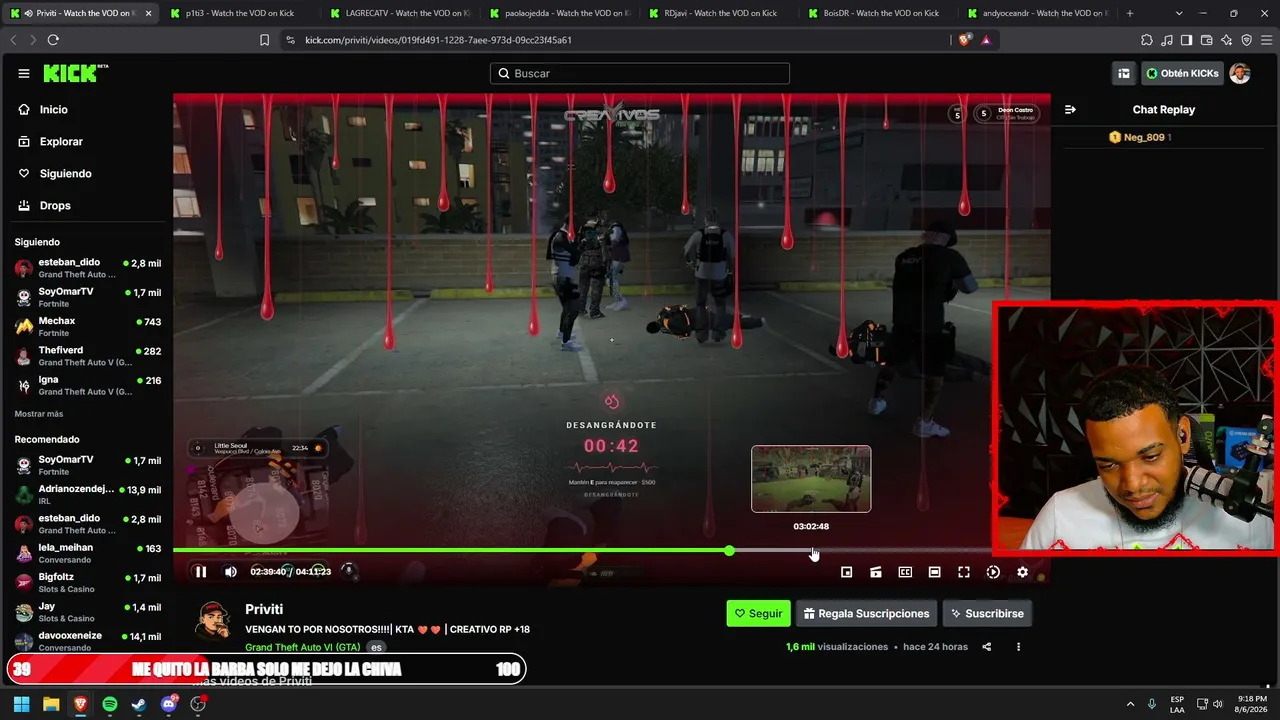Open the 03:02:48 preview thumbnail

tap(811, 479)
